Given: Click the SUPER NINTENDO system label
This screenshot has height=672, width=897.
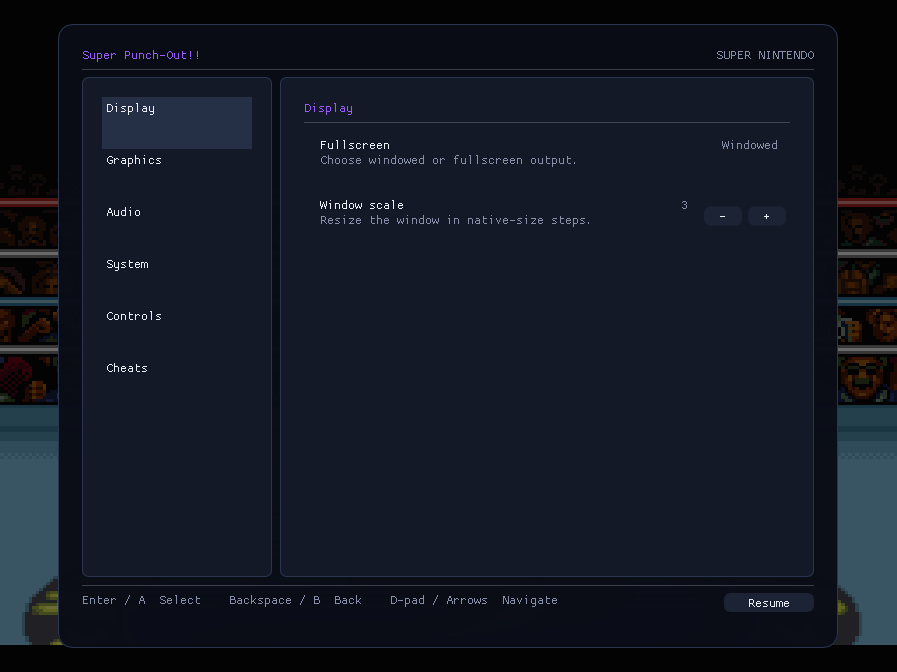Looking at the screenshot, I should [765, 55].
